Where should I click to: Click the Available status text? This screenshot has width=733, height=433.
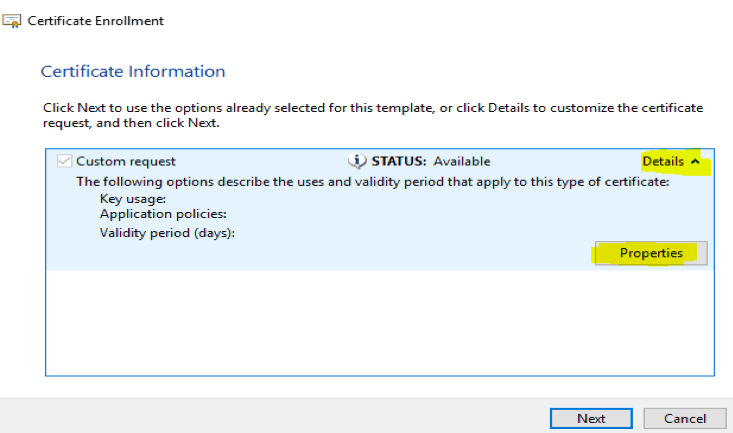[461, 161]
